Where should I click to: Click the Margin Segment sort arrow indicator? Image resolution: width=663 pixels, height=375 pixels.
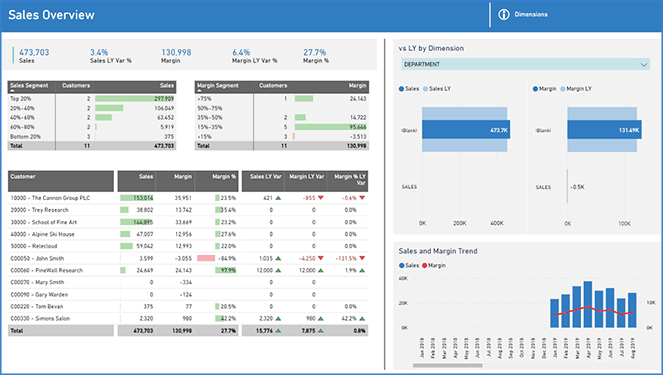pos(199,91)
